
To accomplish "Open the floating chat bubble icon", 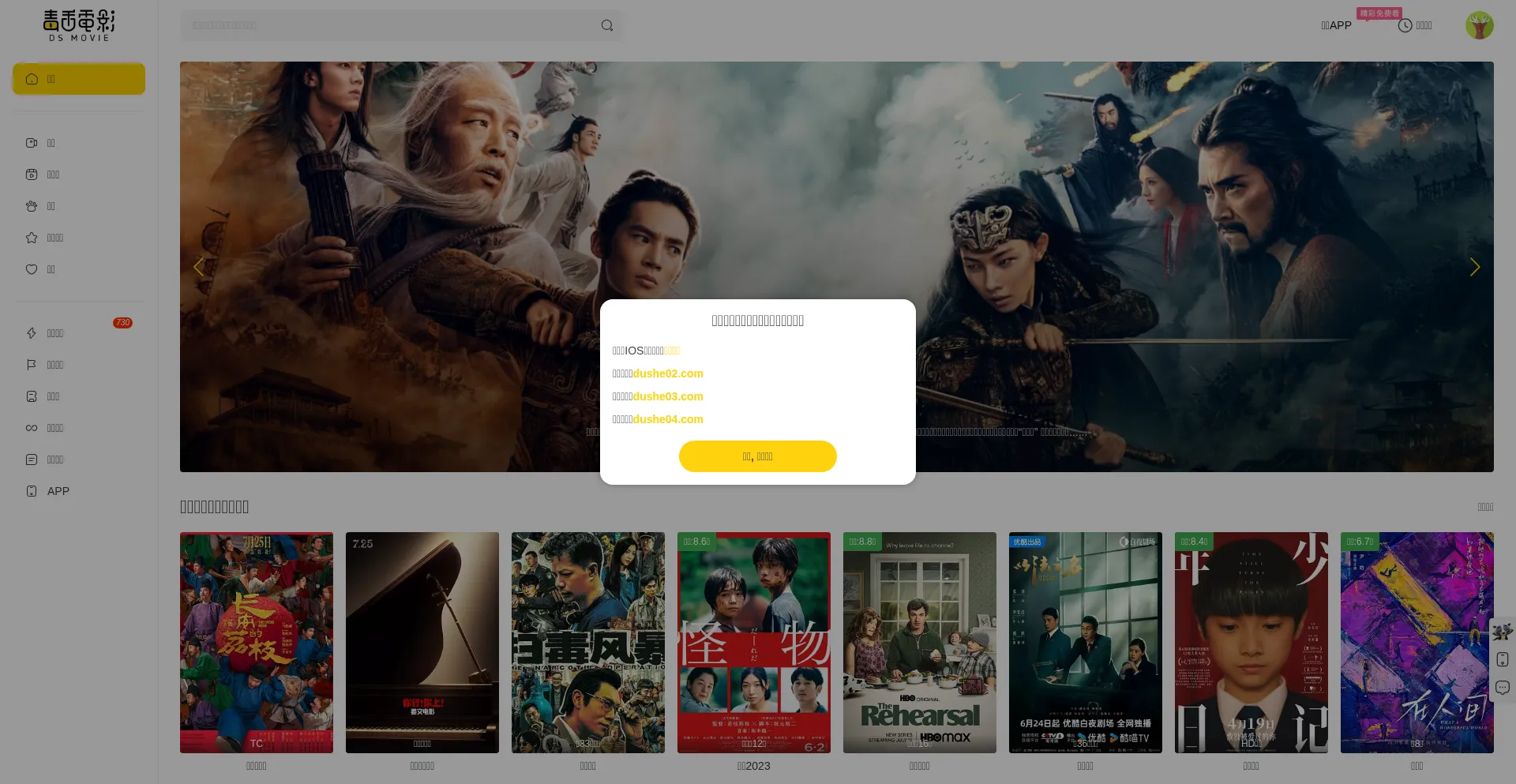I will coord(1502,688).
